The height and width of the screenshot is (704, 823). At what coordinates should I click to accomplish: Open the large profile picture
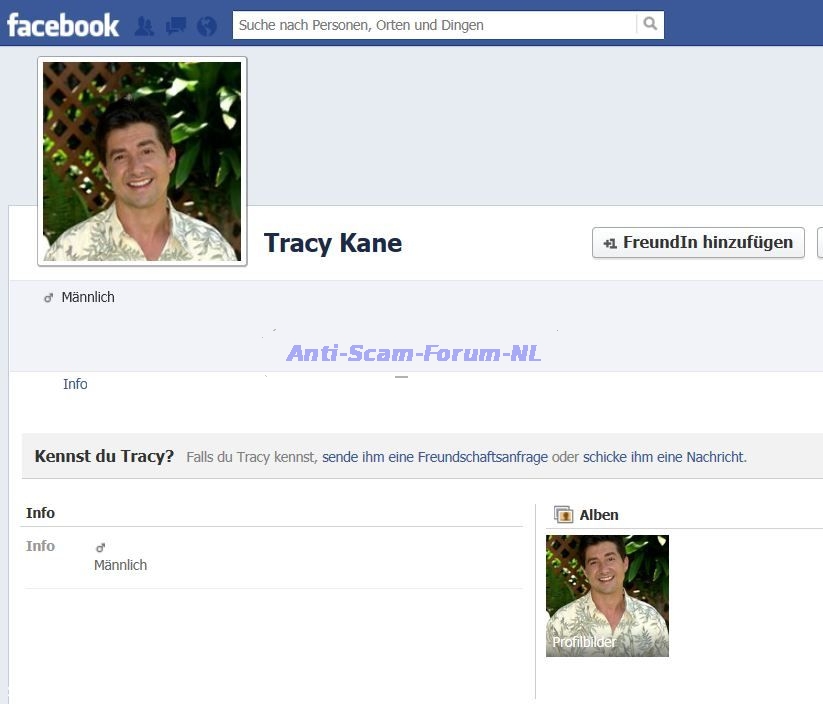click(142, 162)
